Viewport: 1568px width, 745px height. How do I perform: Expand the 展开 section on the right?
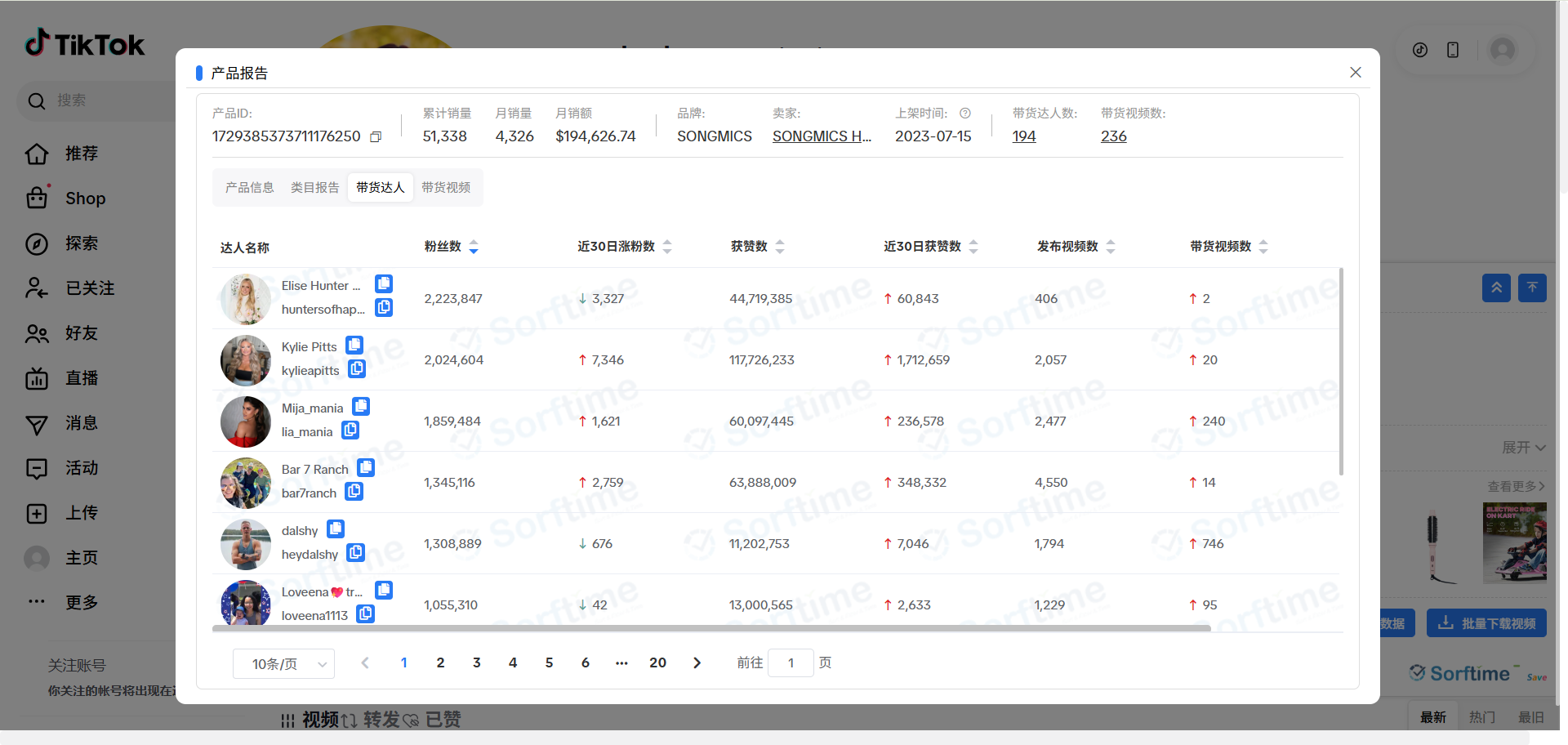(1523, 448)
